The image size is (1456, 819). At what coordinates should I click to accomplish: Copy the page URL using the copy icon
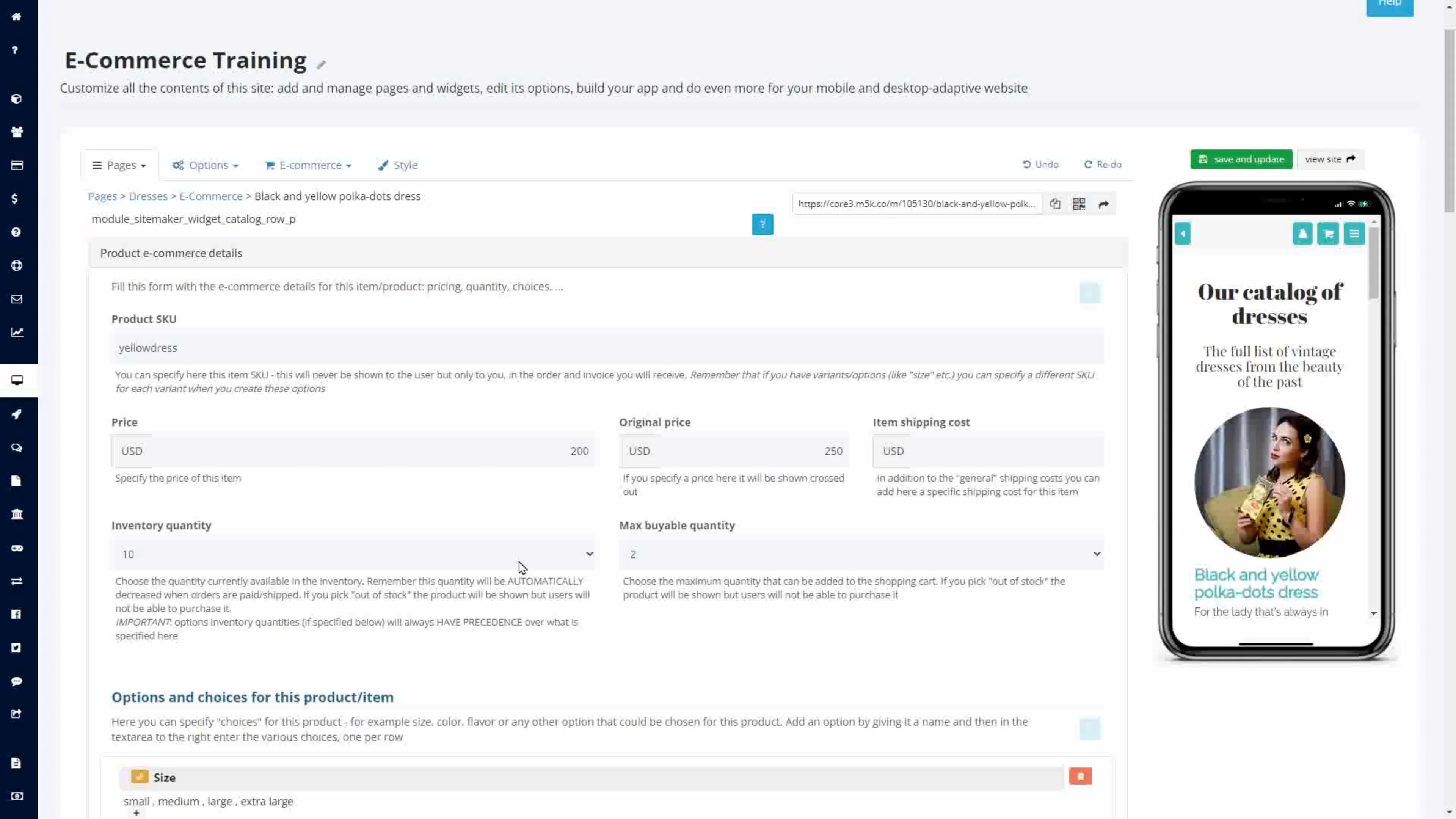(1055, 204)
